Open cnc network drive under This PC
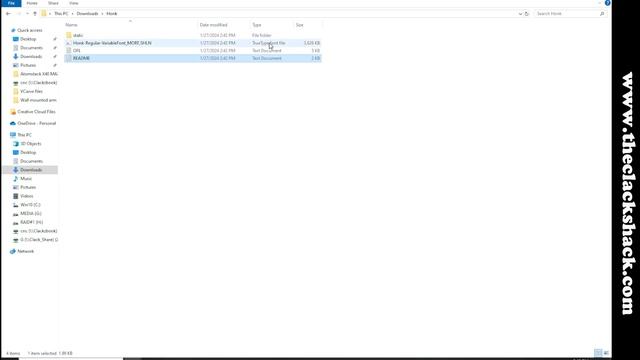640x360 pixels. (38, 231)
